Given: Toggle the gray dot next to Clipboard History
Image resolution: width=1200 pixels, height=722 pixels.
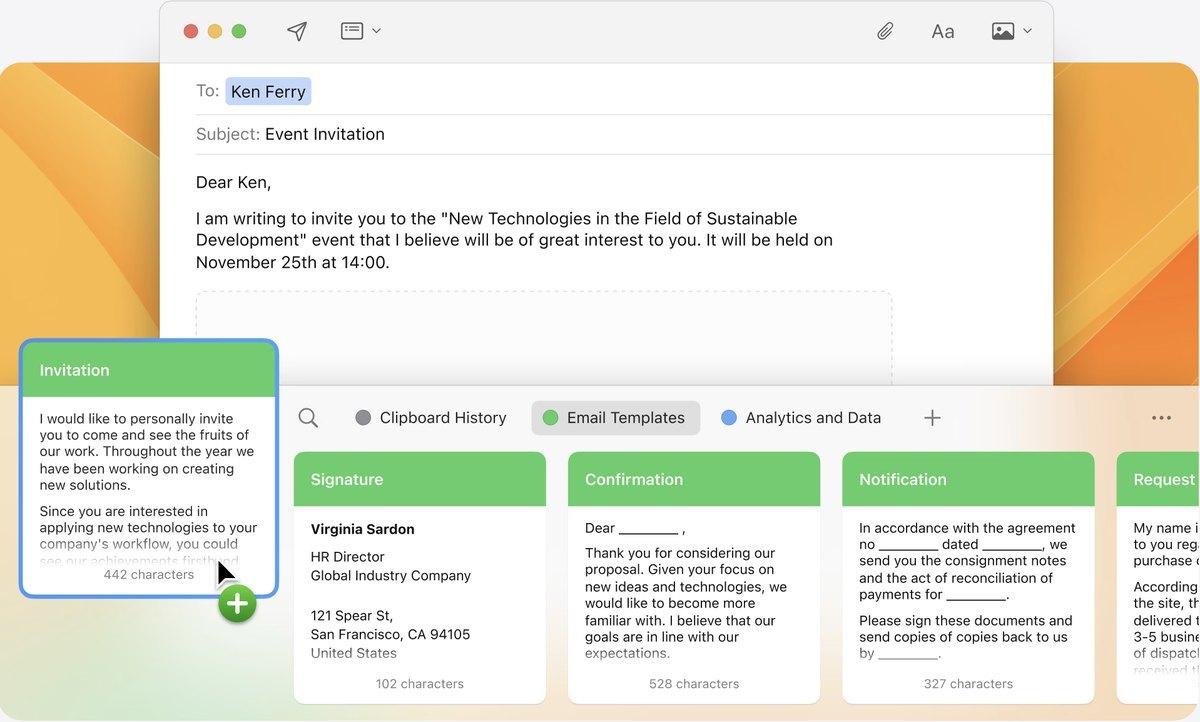Looking at the screenshot, I should pos(361,417).
